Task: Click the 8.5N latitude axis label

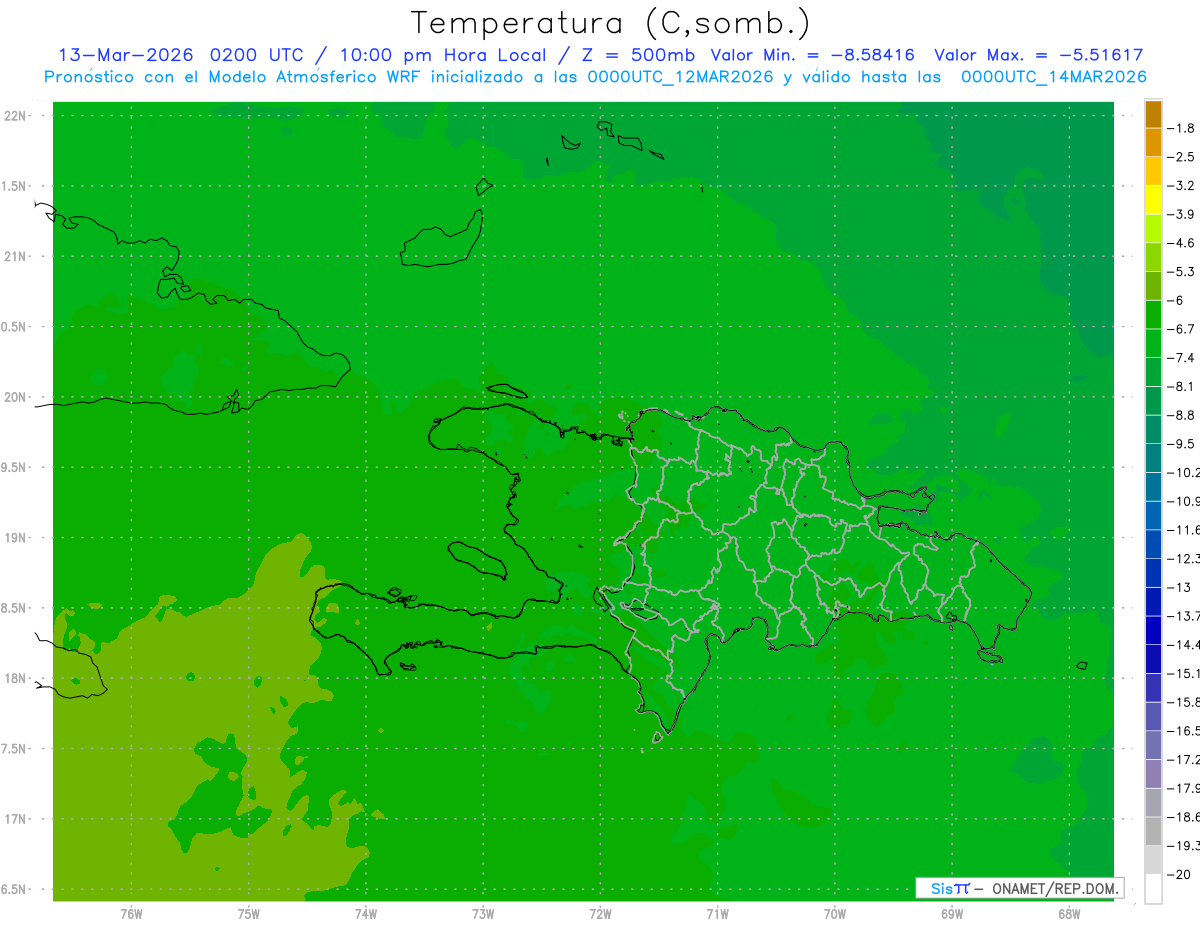Action: (15, 608)
